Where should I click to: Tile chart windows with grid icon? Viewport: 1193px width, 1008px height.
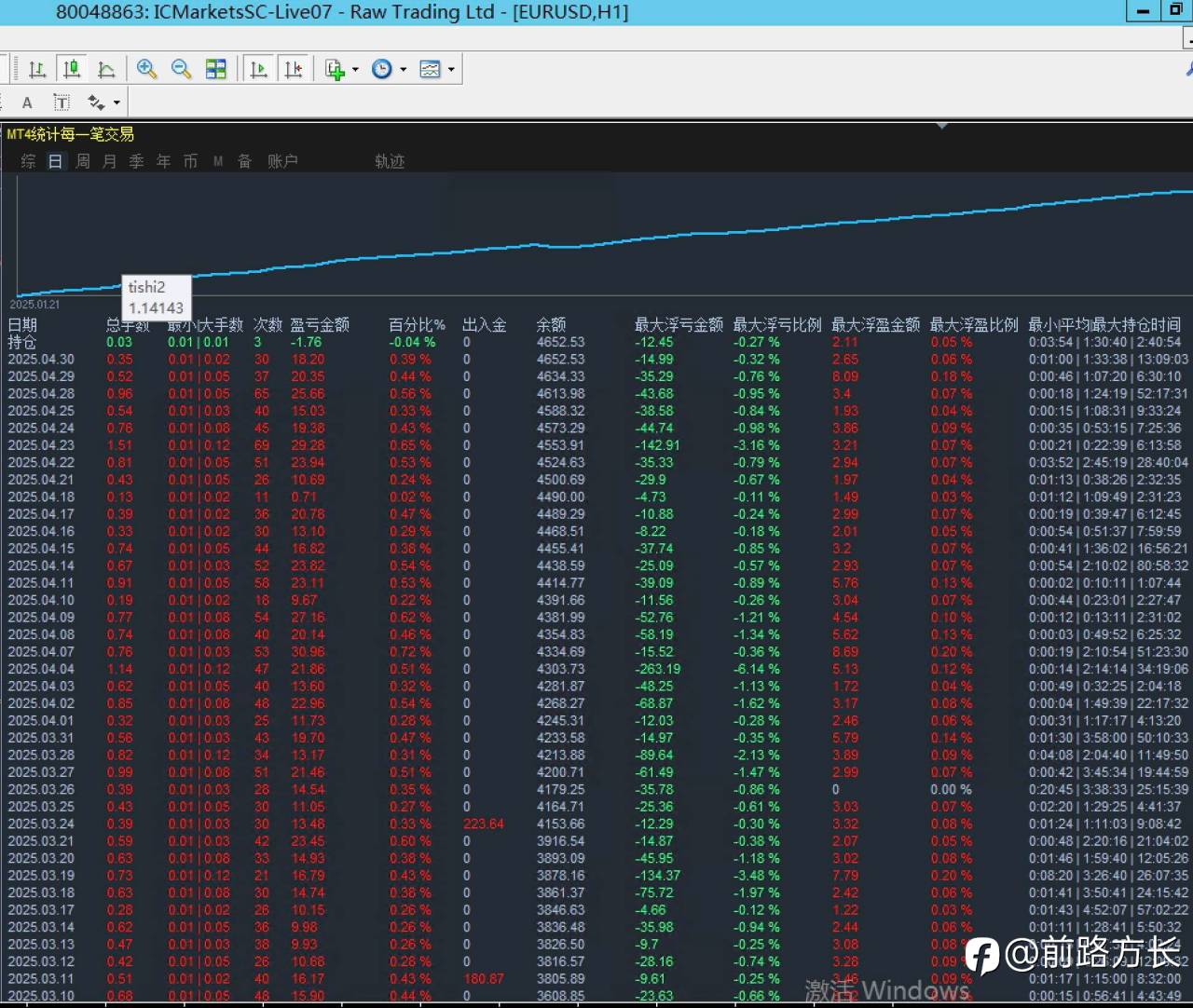coord(215,69)
